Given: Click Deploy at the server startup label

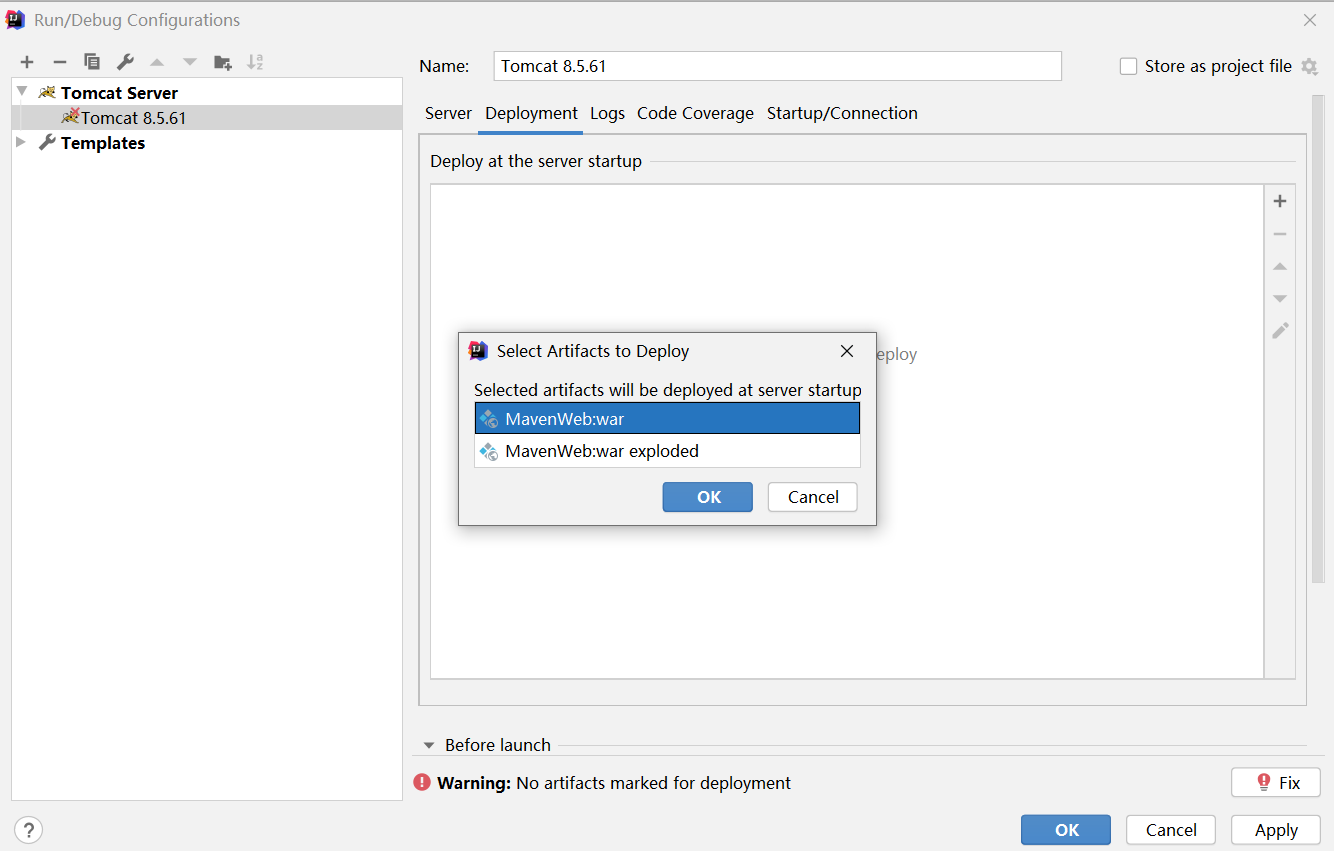Looking at the screenshot, I should (536, 161).
